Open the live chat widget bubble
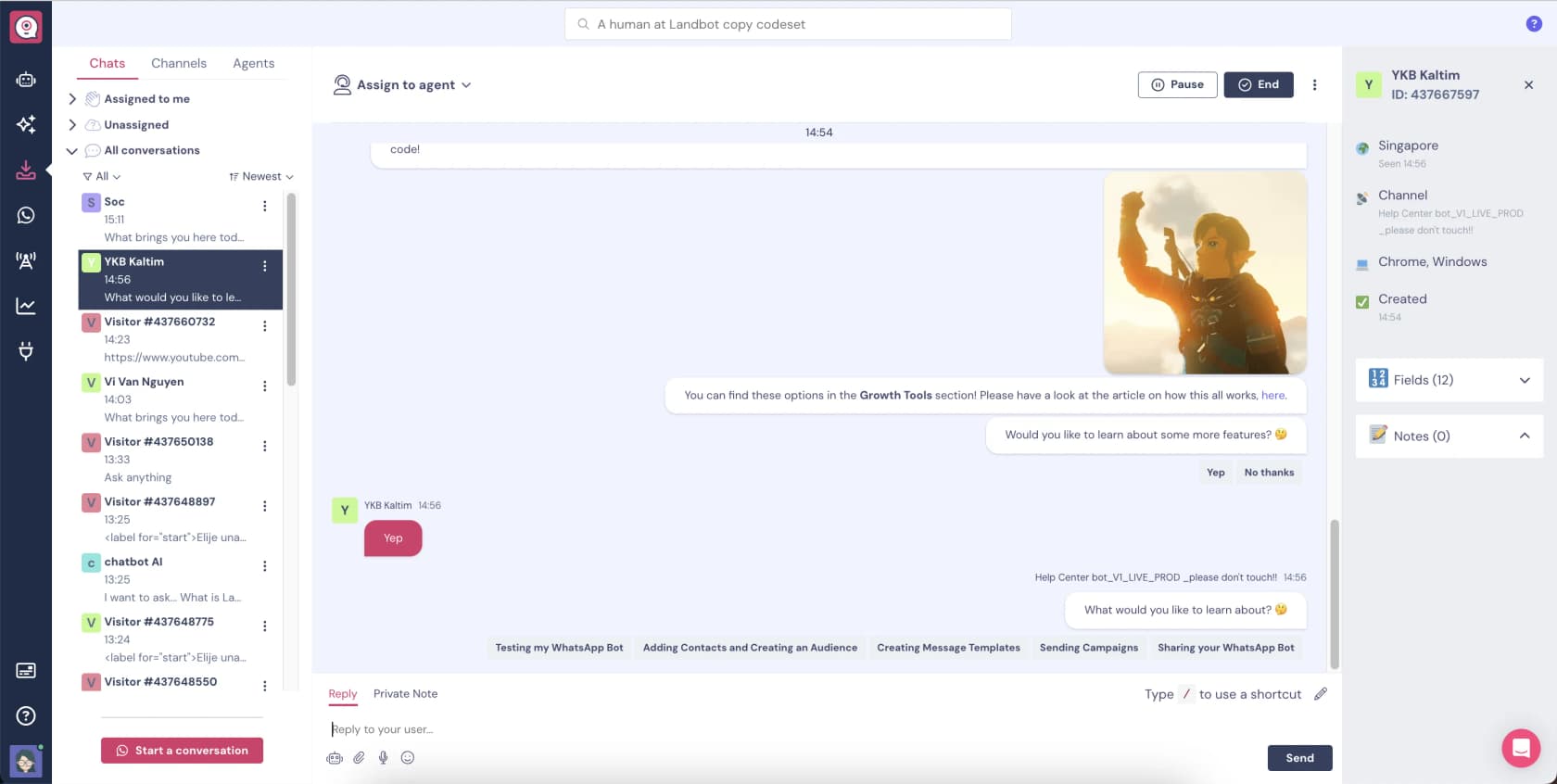1557x784 pixels. point(1521,748)
